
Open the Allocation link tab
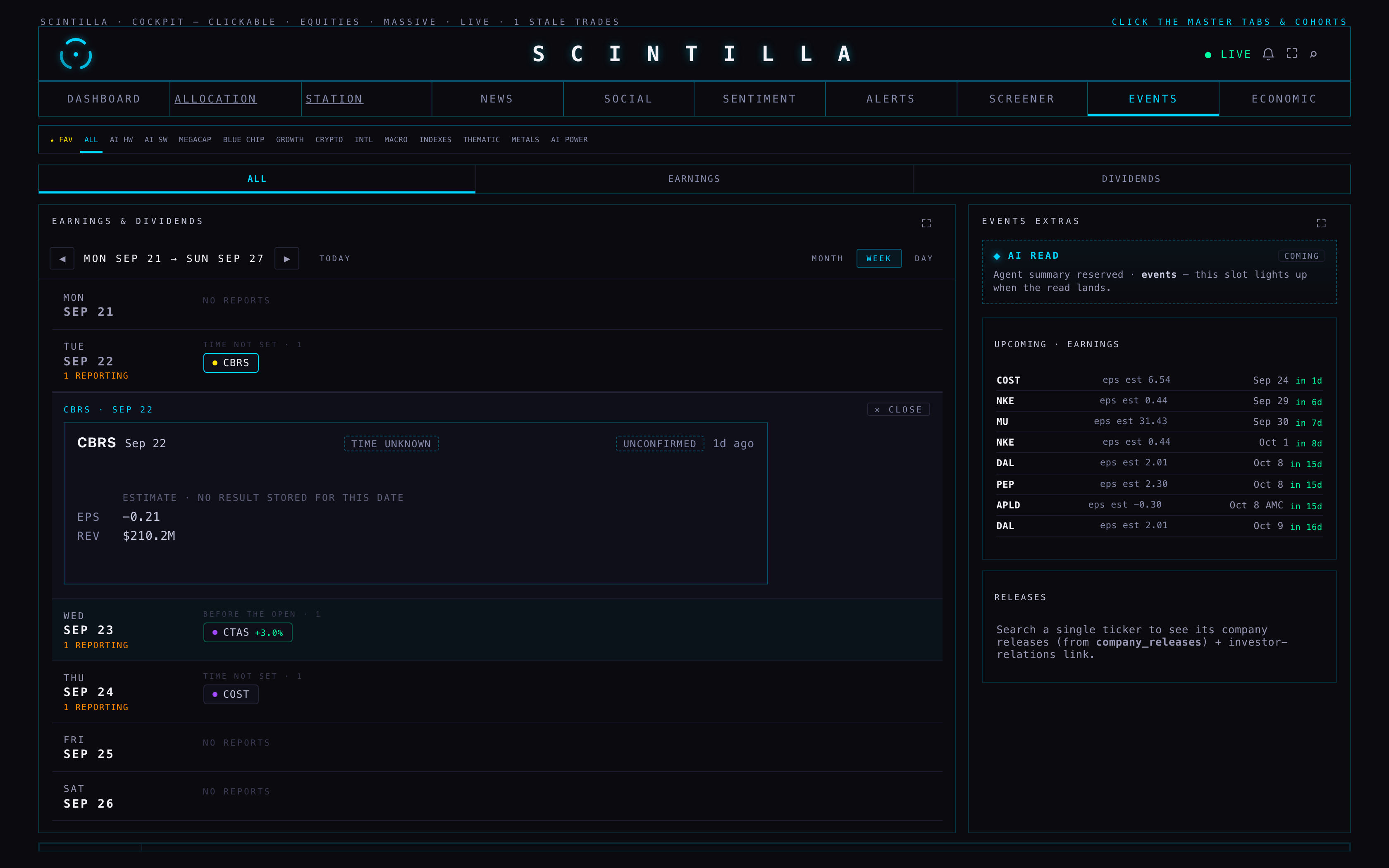(x=215, y=99)
